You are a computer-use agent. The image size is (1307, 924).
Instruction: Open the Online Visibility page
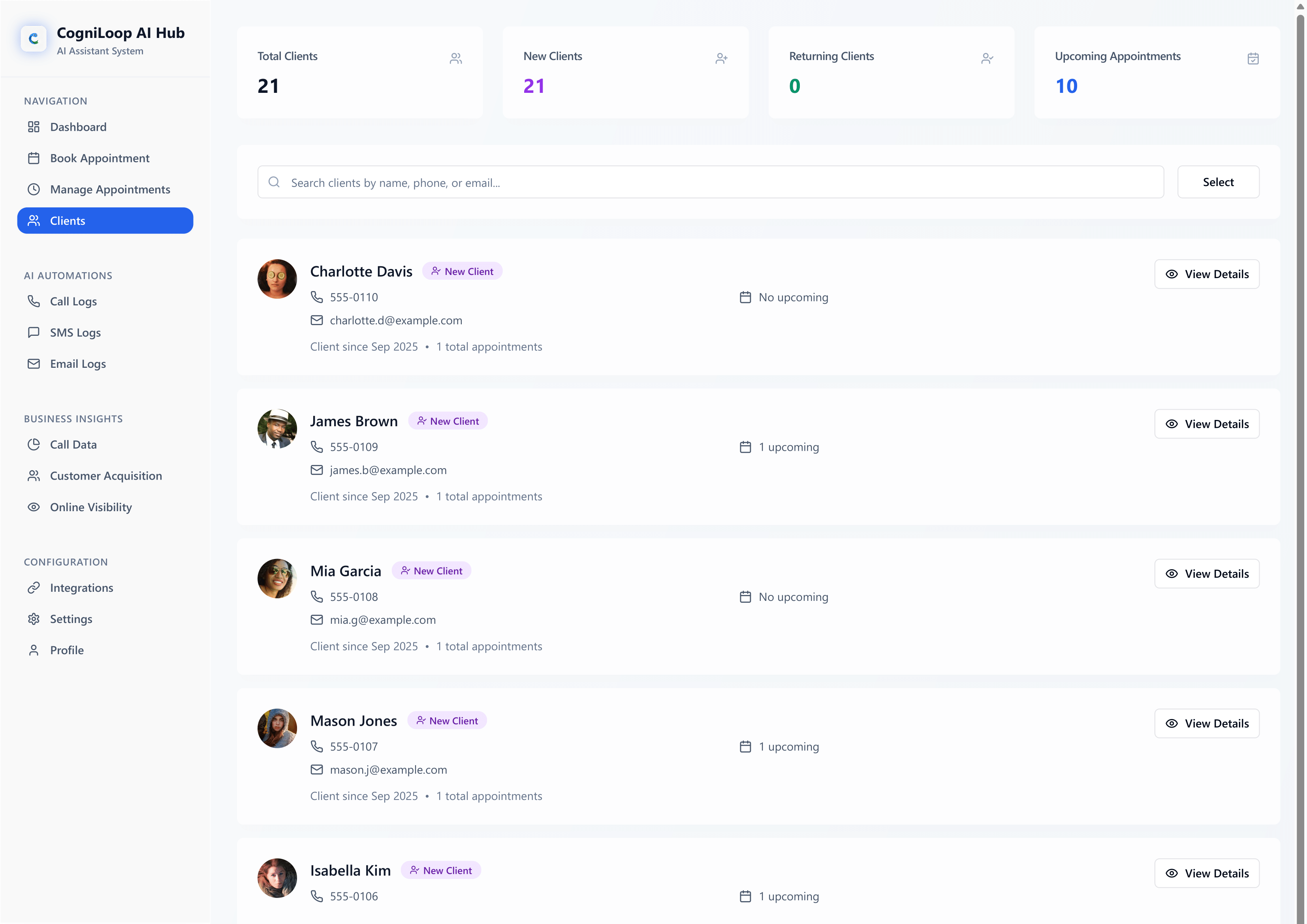pos(90,507)
